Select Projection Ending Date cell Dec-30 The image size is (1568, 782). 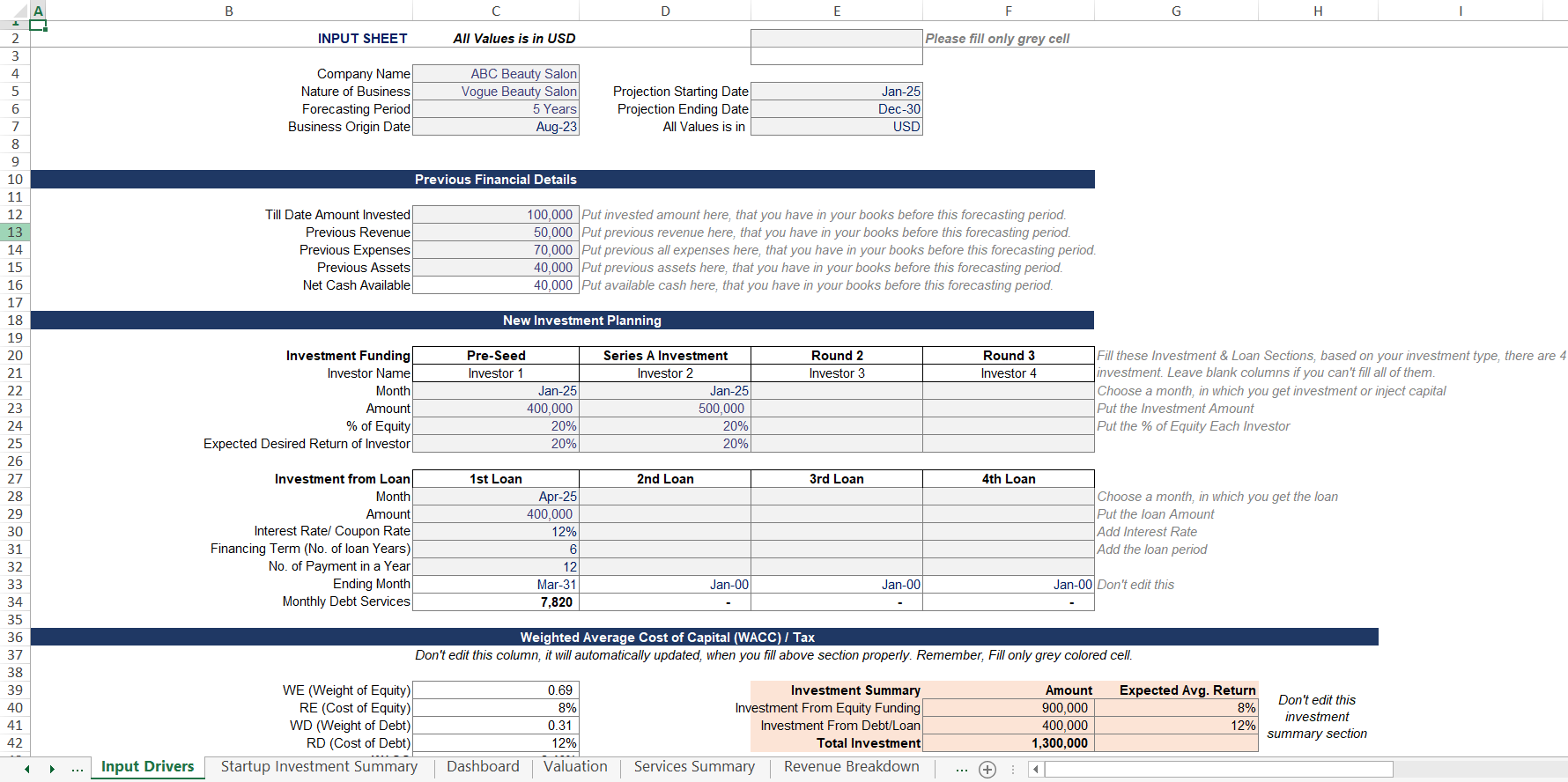pyautogui.click(x=837, y=109)
